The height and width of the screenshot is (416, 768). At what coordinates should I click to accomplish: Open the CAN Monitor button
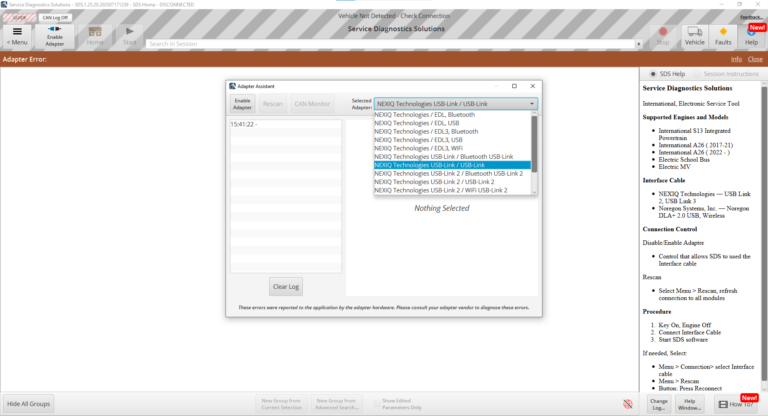[x=312, y=104]
